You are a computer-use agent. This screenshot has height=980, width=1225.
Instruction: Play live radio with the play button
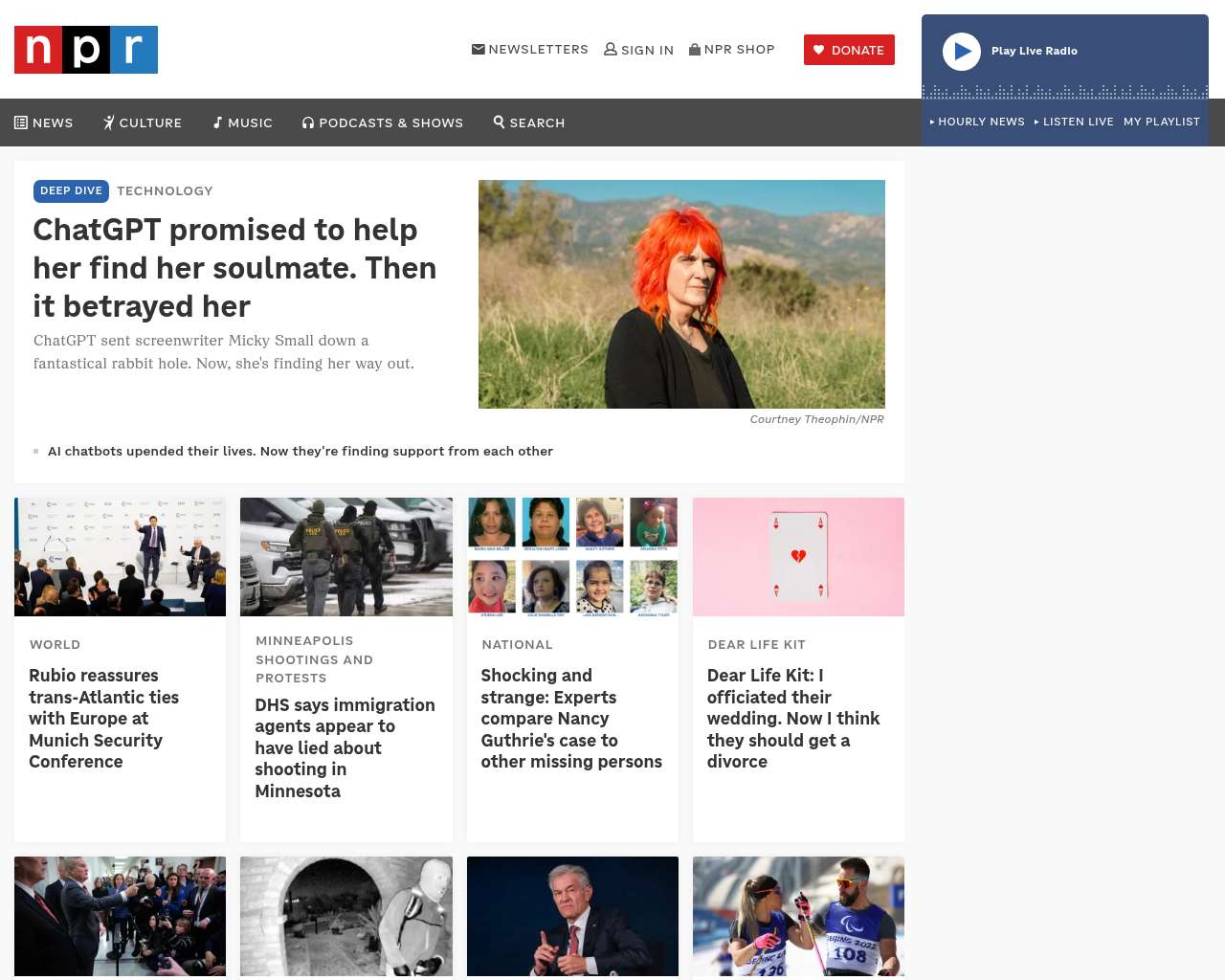click(962, 52)
